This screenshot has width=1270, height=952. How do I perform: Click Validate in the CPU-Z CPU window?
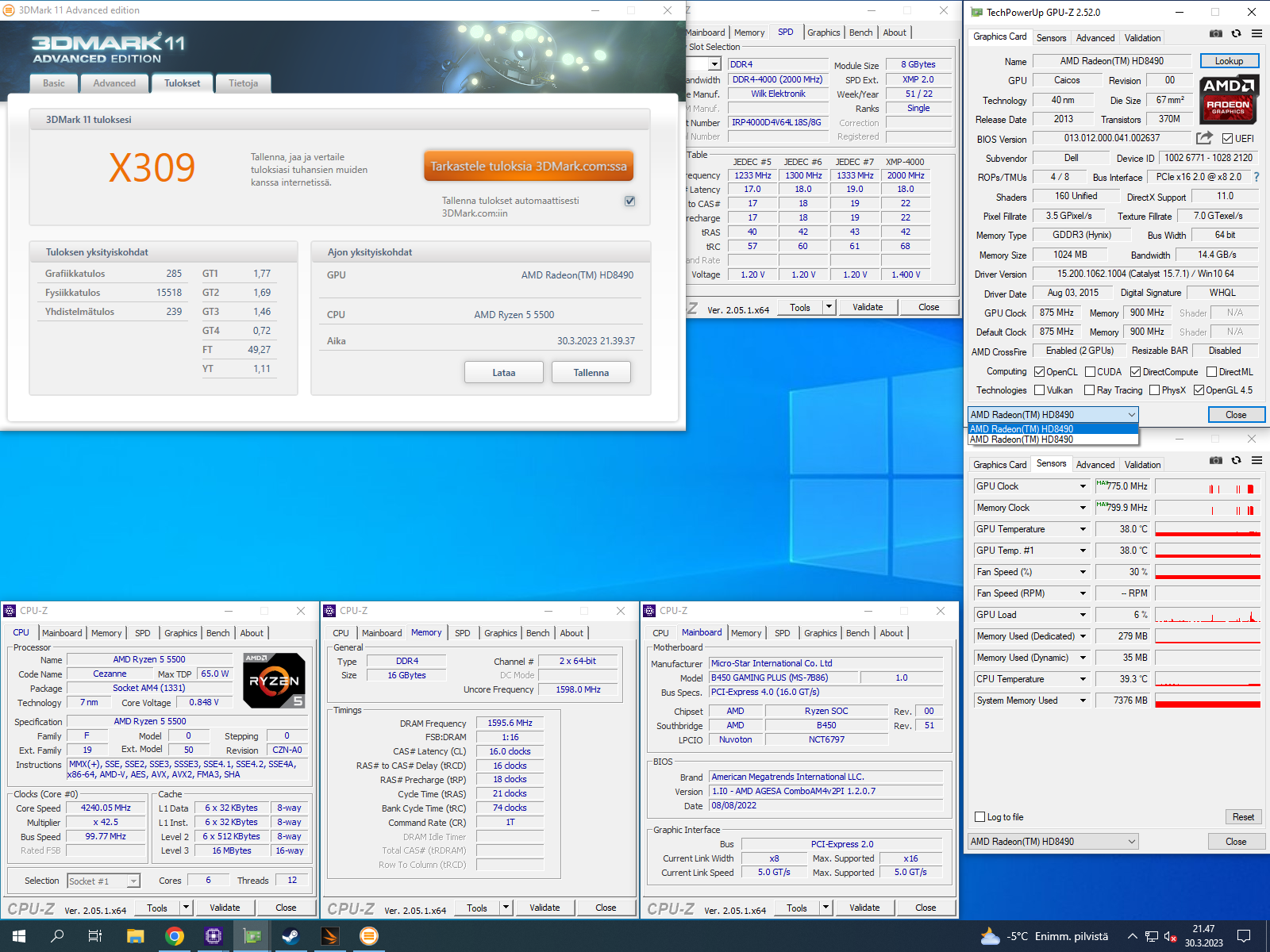(x=225, y=908)
